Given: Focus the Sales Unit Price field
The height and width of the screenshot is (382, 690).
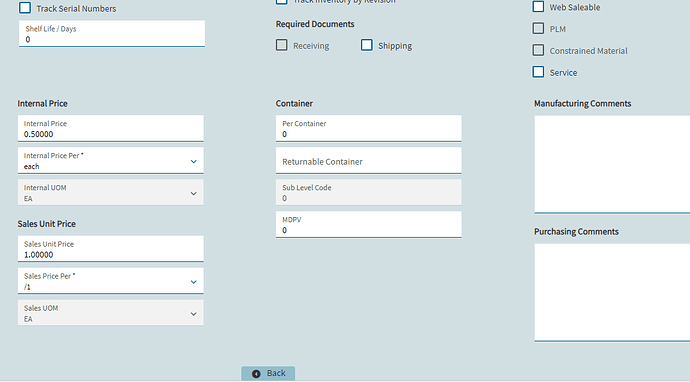Looking at the screenshot, I should (x=110, y=249).
